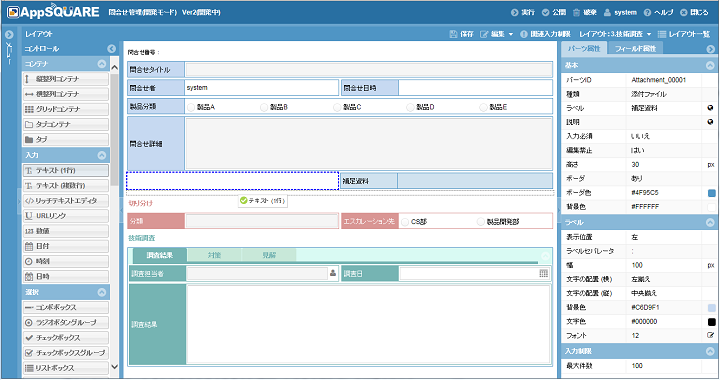Click the 実行 run icon in header

(x=514, y=12)
